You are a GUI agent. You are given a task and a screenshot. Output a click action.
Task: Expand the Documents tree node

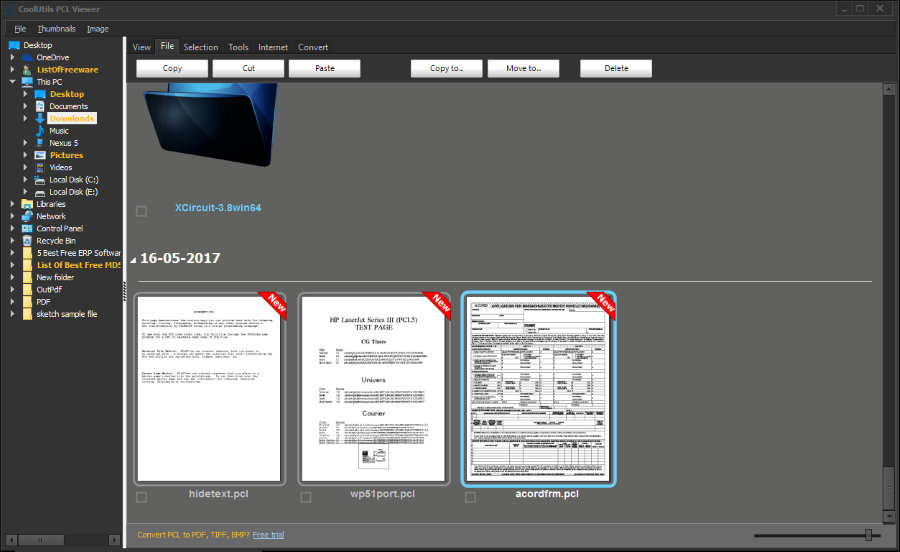click(x=25, y=106)
